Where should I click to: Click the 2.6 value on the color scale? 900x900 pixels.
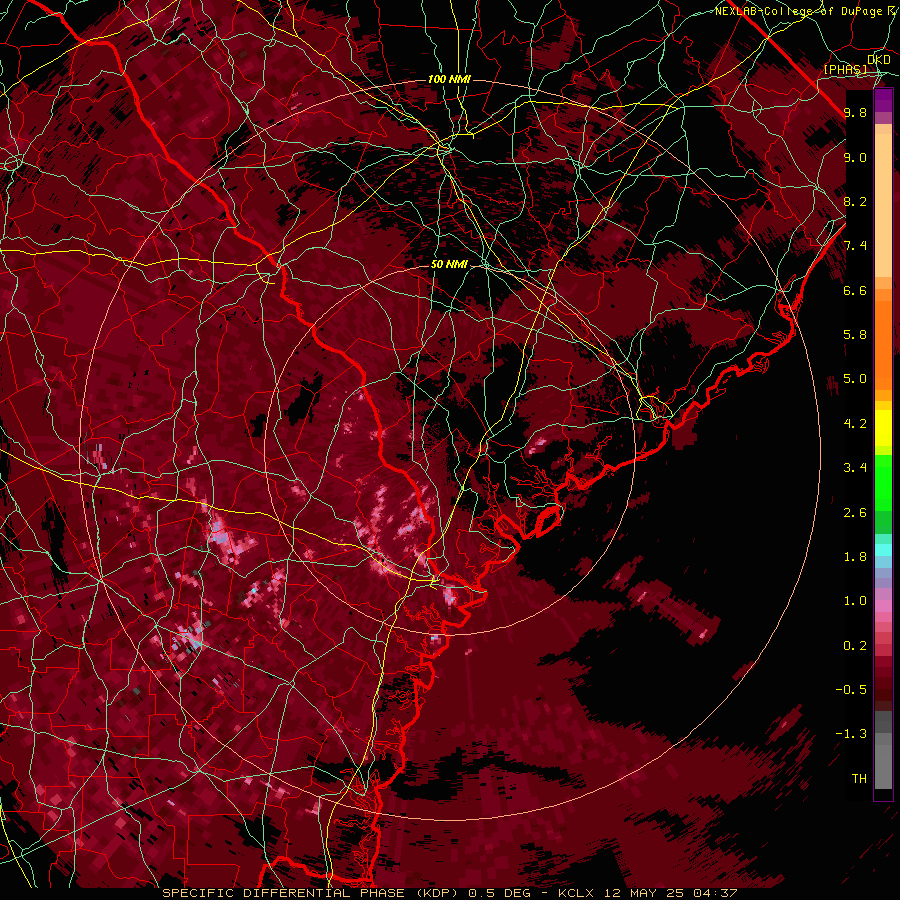(855, 513)
